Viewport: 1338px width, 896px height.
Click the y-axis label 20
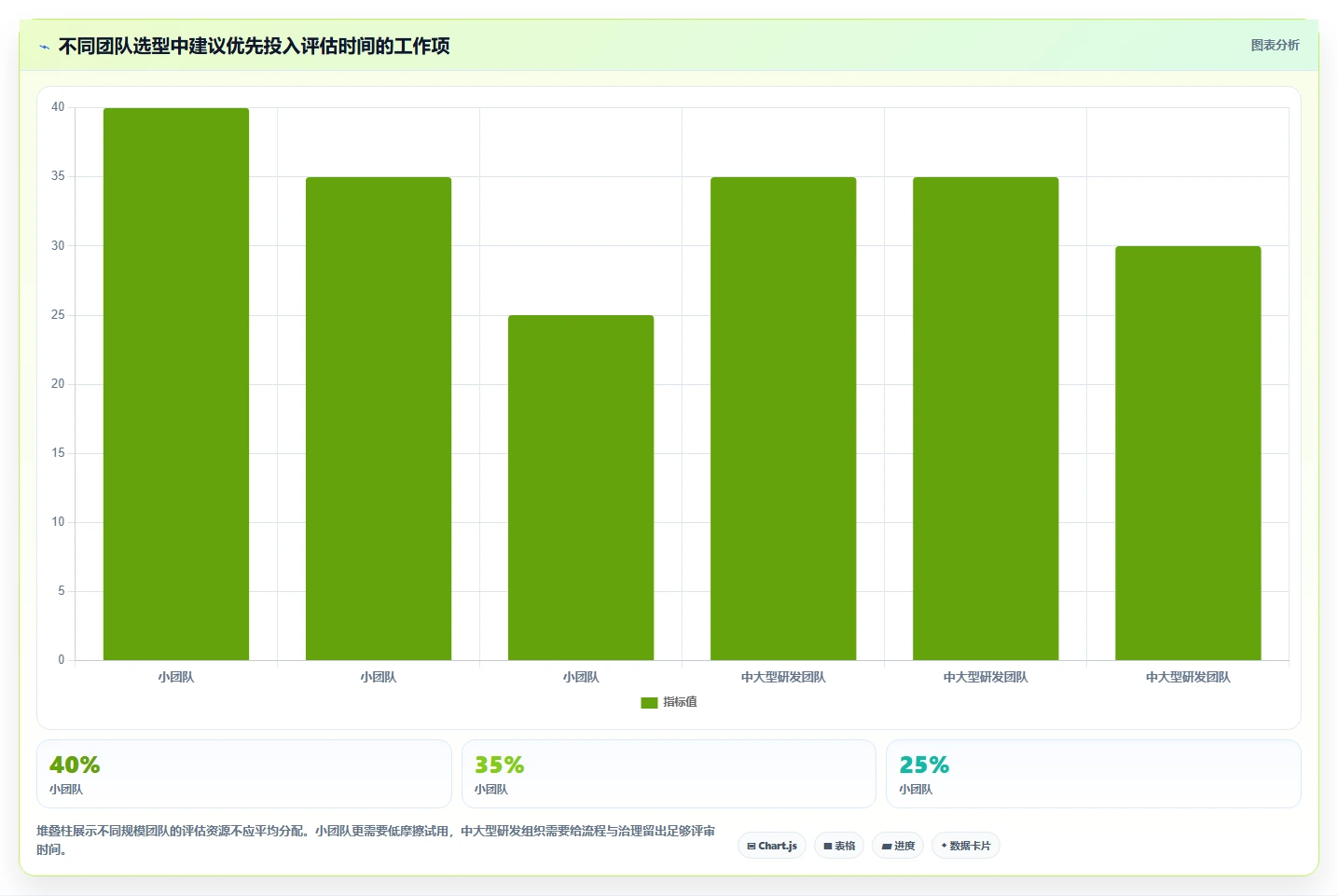tap(58, 384)
